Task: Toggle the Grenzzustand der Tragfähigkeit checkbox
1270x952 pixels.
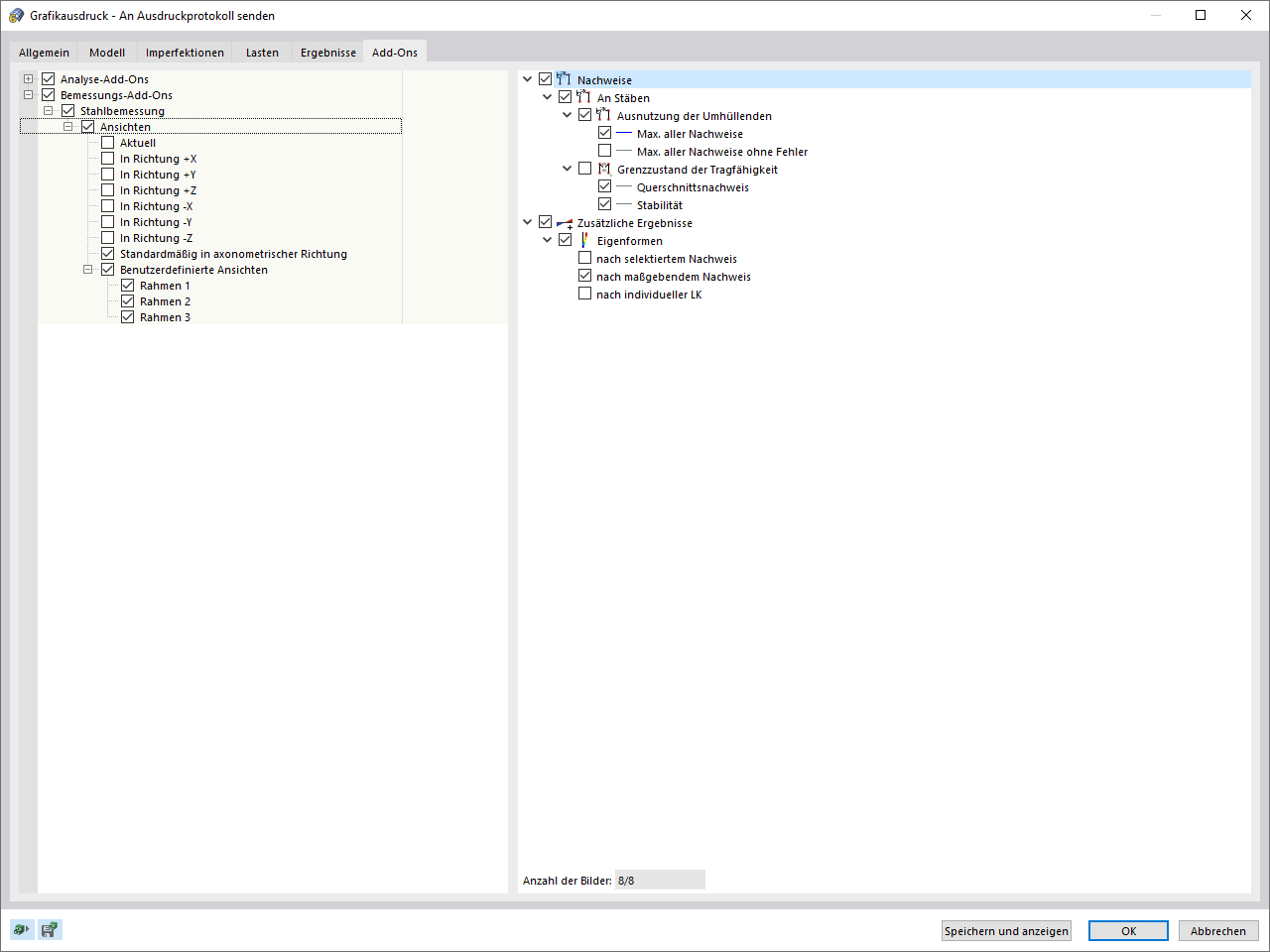Action: (x=585, y=169)
